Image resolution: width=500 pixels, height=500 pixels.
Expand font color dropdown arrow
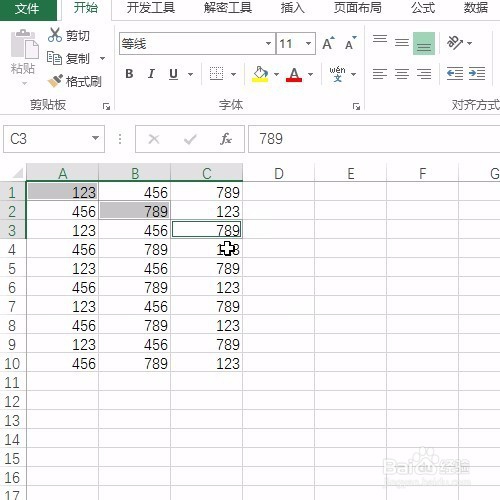(x=310, y=74)
